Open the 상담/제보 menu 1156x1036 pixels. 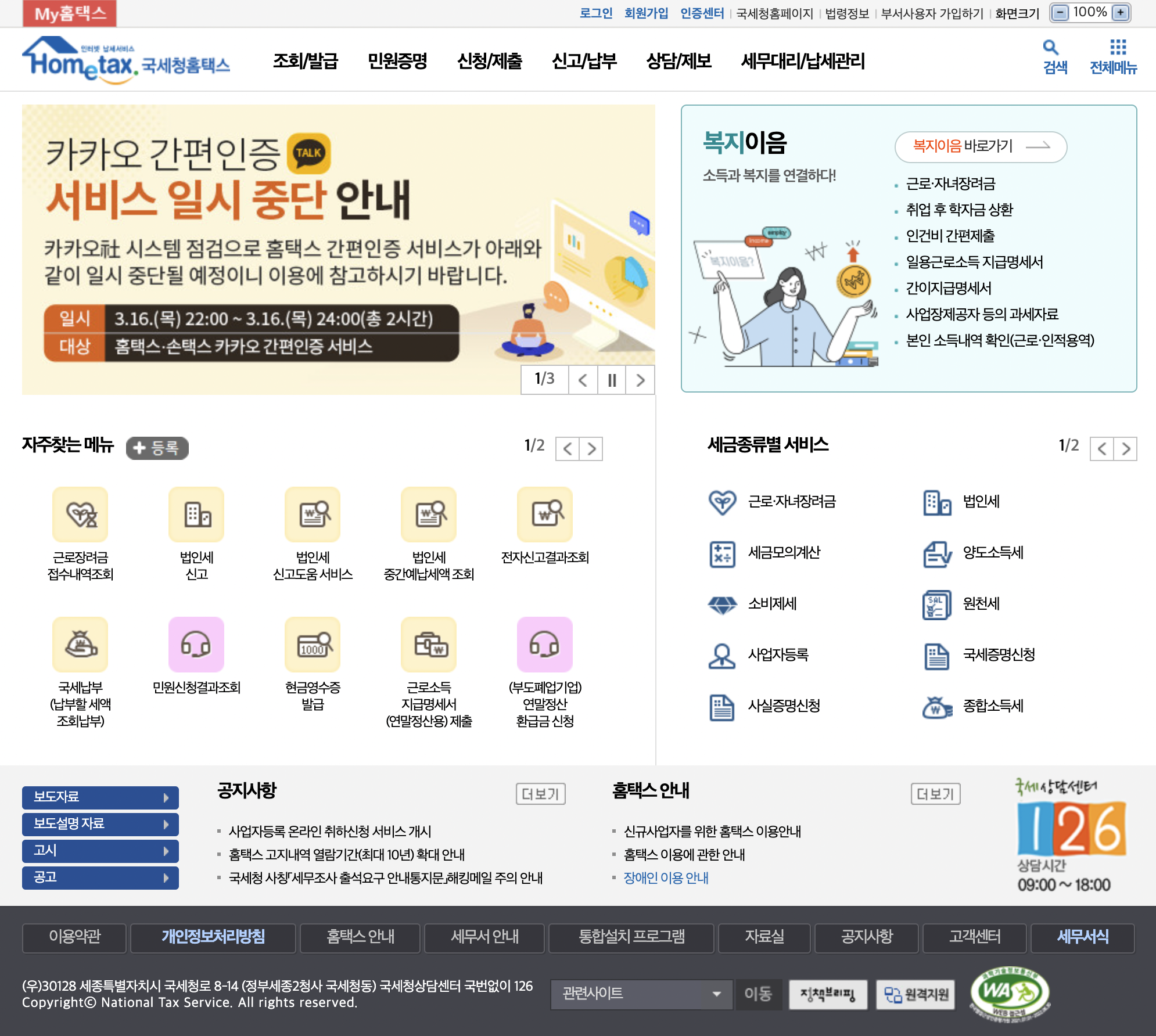tap(679, 60)
